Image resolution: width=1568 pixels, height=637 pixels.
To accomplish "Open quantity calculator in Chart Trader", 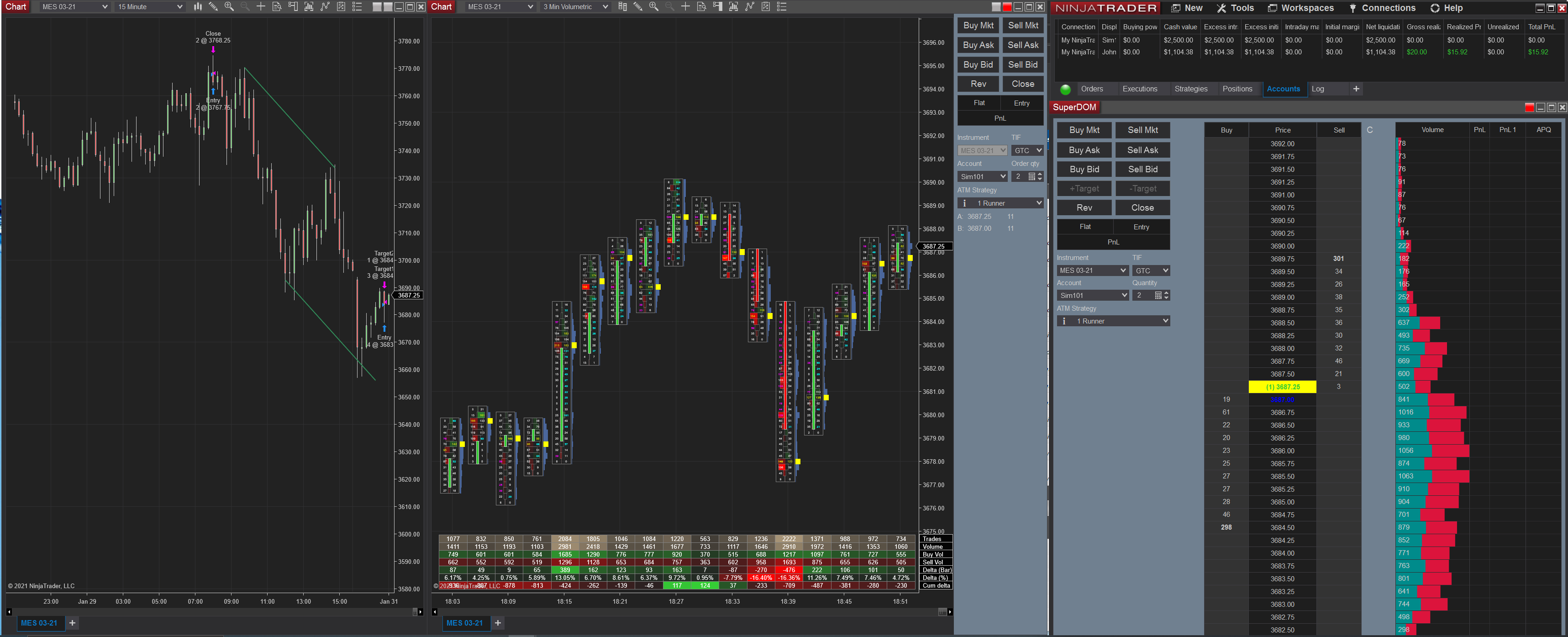I will [1032, 176].
